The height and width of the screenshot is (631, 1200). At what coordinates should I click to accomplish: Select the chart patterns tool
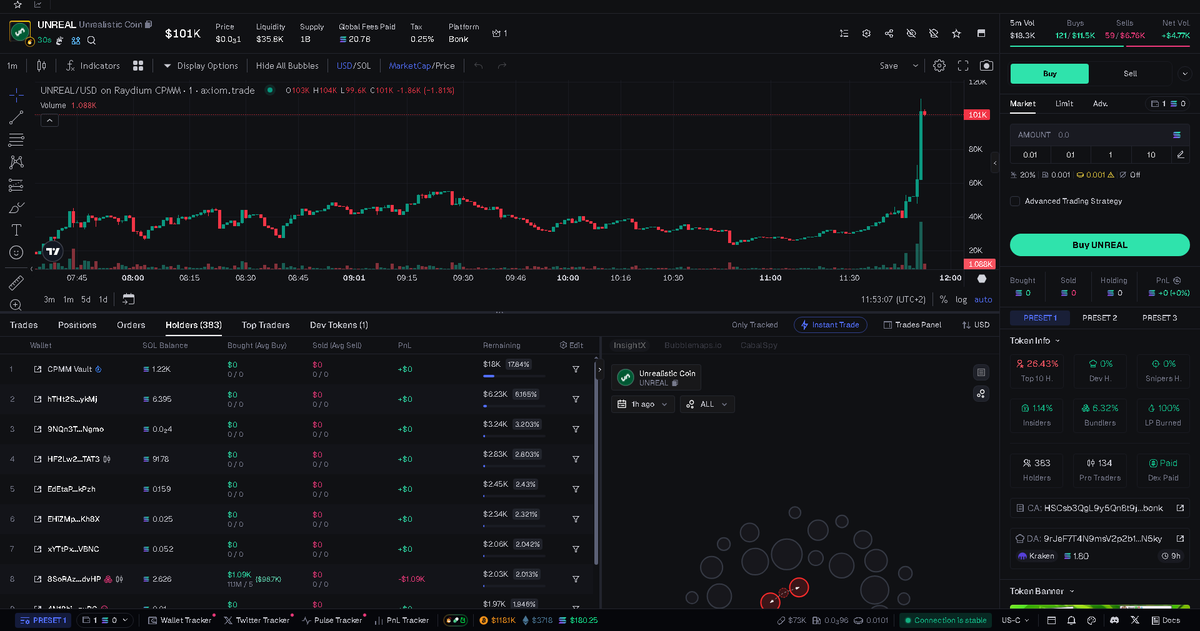[x=16, y=161]
